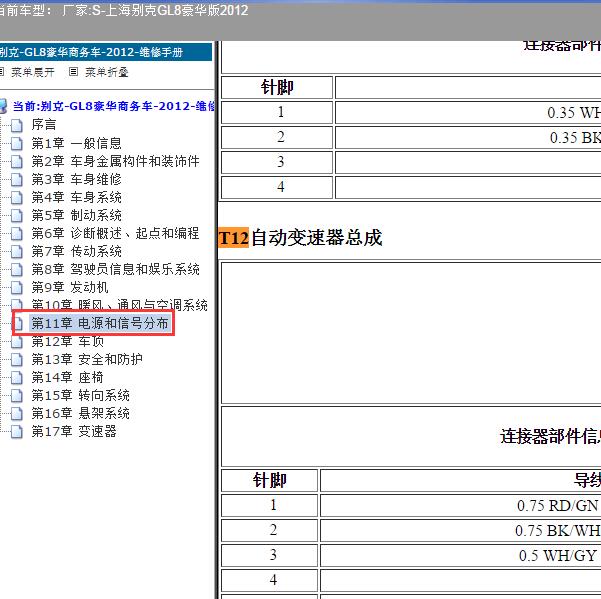The height and width of the screenshot is (599, 601).
Task: Click the 0.35 WH wire cell
Action: coord(468,113)
